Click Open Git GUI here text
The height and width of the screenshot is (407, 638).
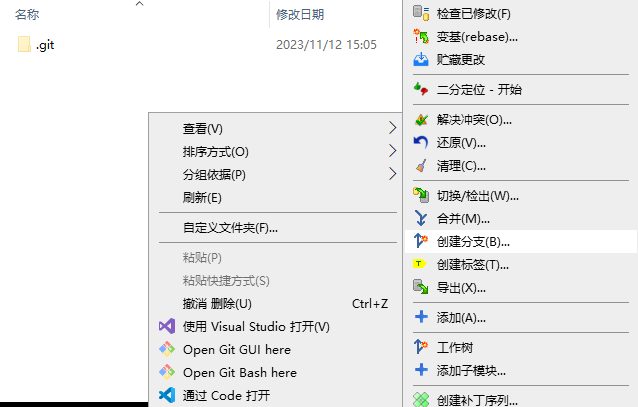237,350
